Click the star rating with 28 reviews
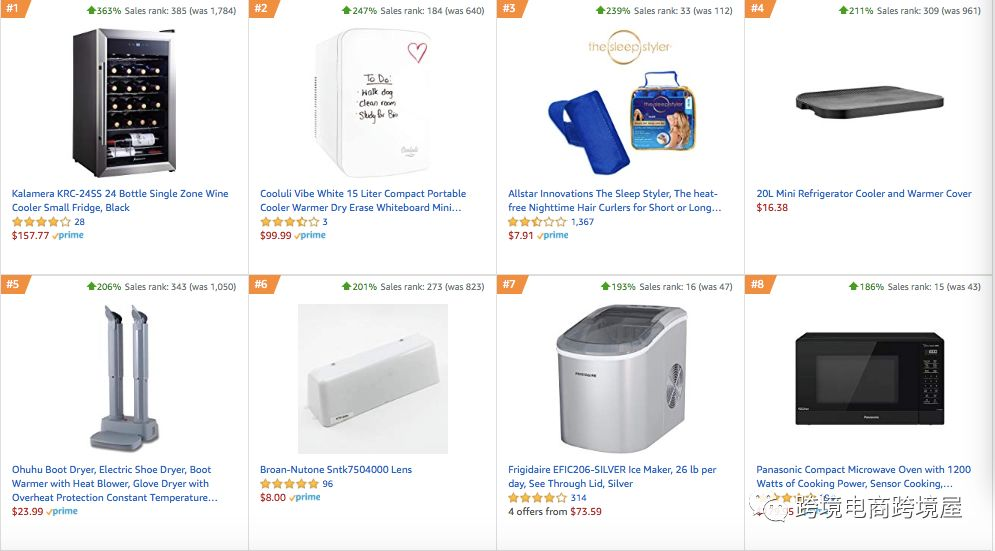This screenshot has height=551, width=995. tap(41, 222)
